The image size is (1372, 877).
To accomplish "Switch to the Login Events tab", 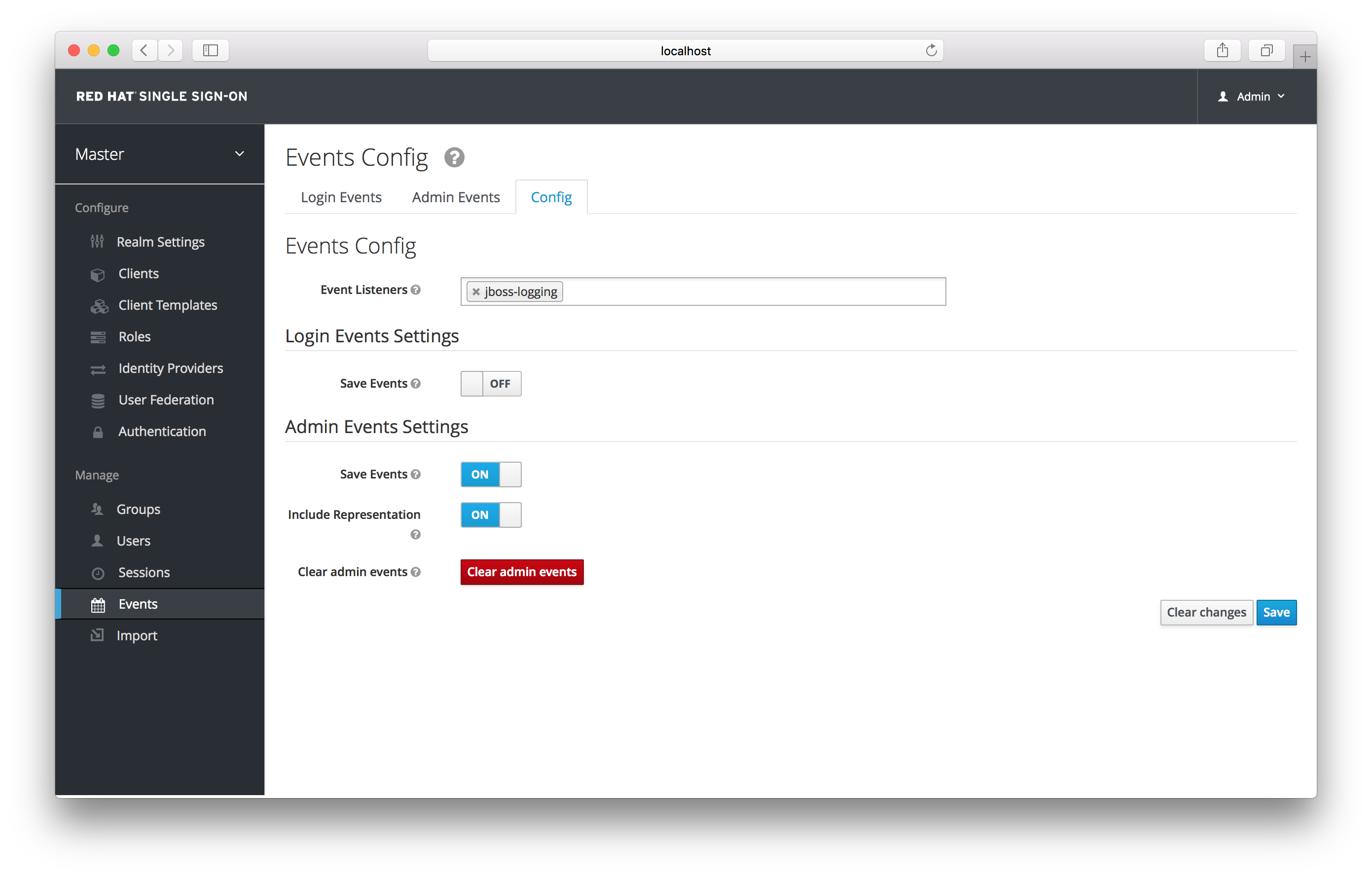I will (342, 196).
